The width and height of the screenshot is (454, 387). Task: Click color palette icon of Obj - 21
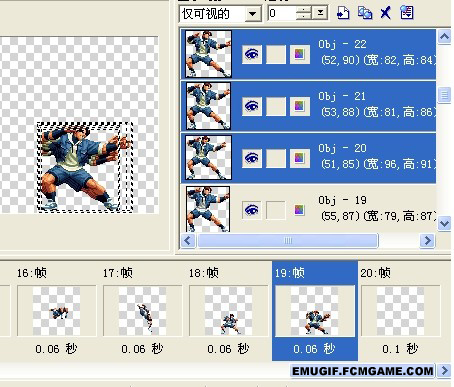pyautogui.click(x=299, y=106)
